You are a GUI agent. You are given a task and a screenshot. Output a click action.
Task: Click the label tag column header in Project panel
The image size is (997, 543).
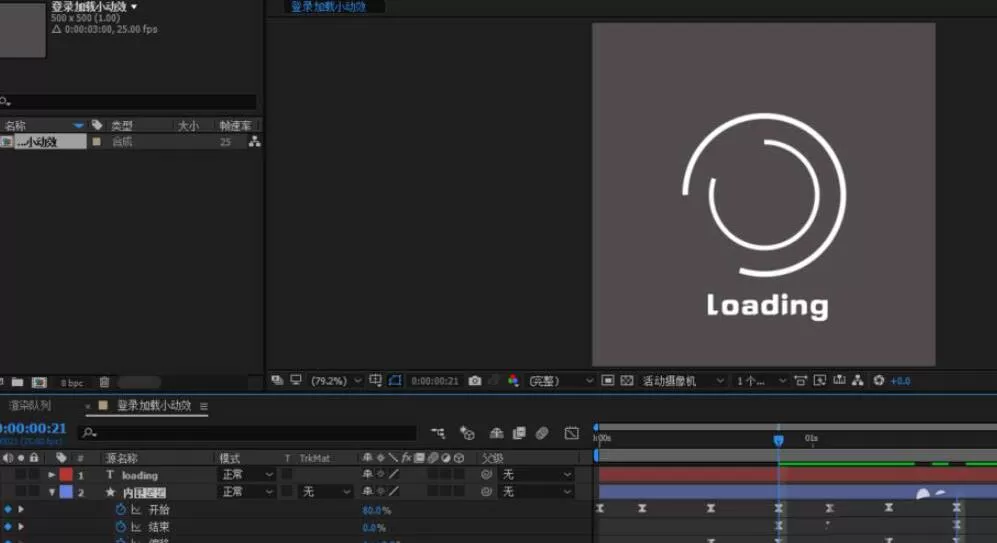point(97,125)
